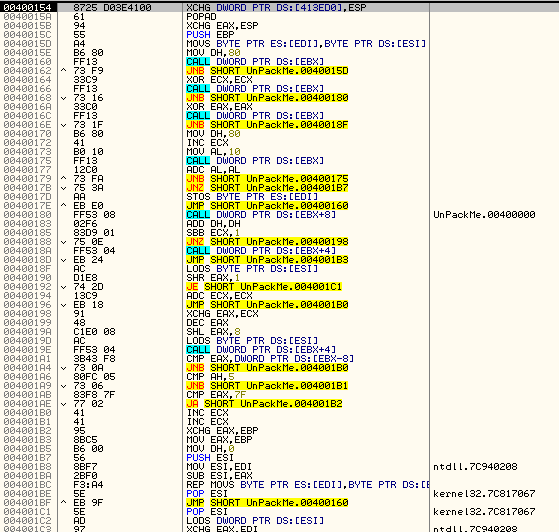Select LODS DWORD PTR DS:[ESI] instruction
Viewport: 559px width, 532px height.
click(255, 521)
